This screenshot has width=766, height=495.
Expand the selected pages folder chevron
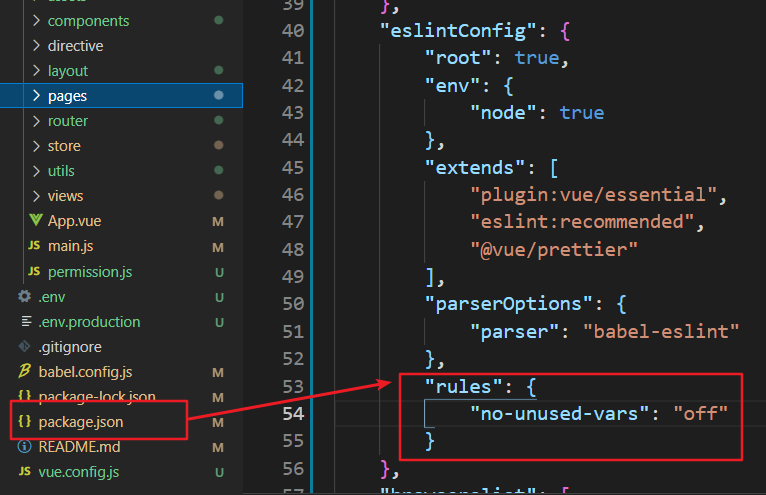tap(36, 96)
